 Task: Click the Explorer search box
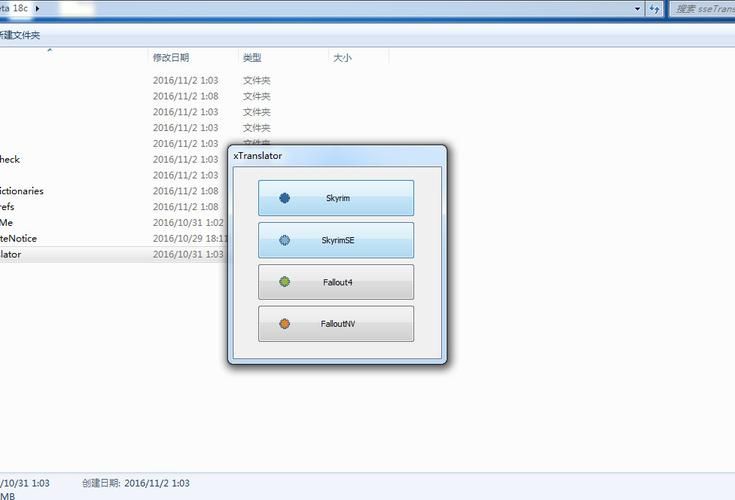pyautogui.click(x=702, y=9)
